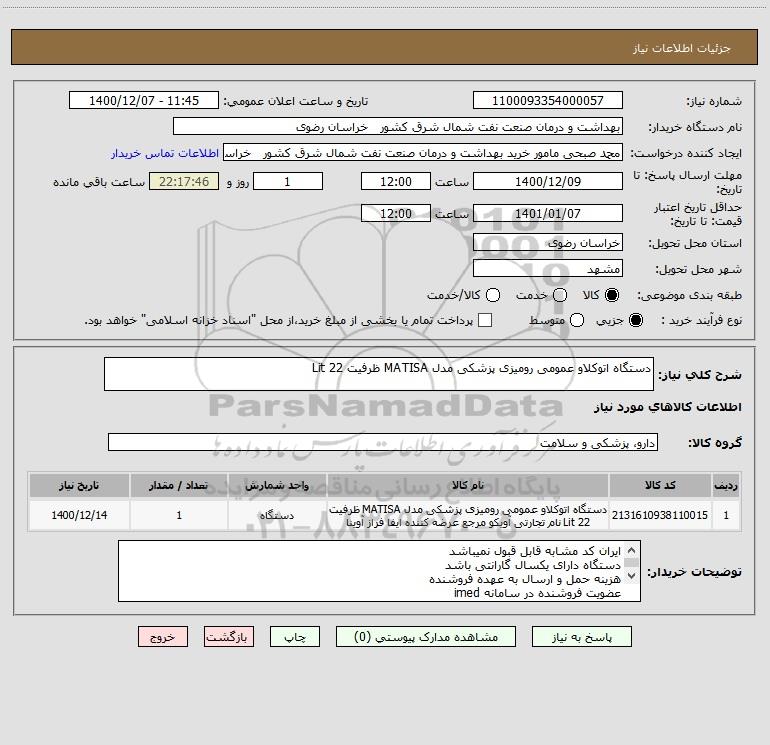Choose the متوسط purchase type radio
This screenshot has width=770, height=745.
coord(577,320)
